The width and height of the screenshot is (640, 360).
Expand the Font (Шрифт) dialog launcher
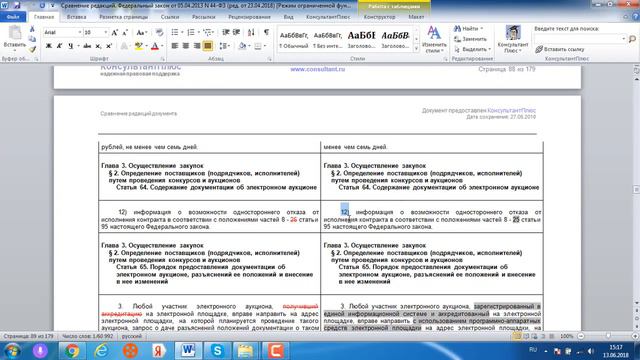coord(162,59)
